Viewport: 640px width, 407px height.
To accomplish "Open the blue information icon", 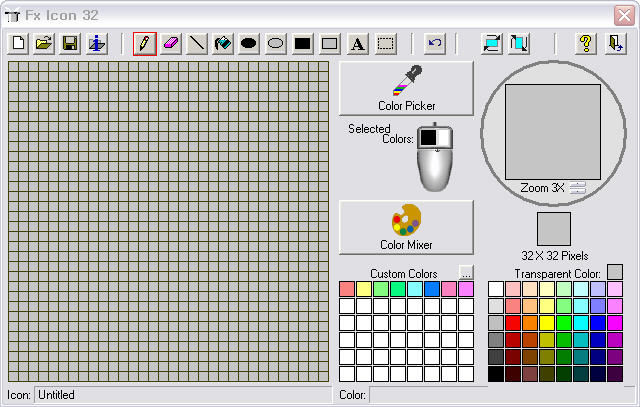I will [96, 43].
